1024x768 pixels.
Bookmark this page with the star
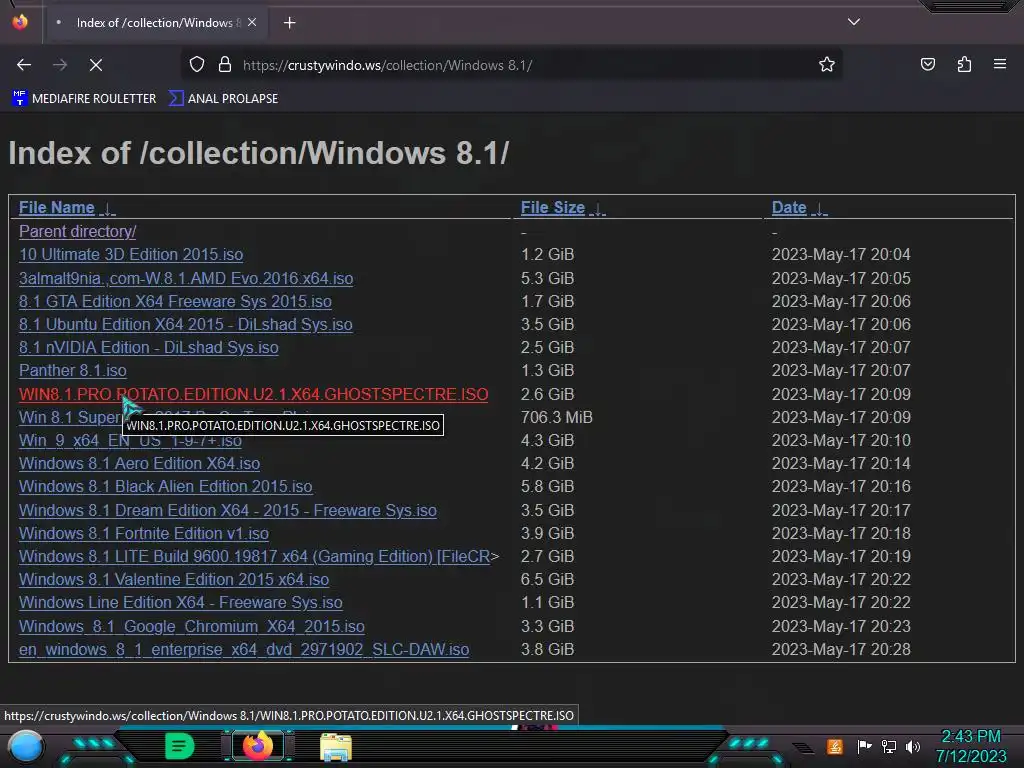(x=827, y=65)
